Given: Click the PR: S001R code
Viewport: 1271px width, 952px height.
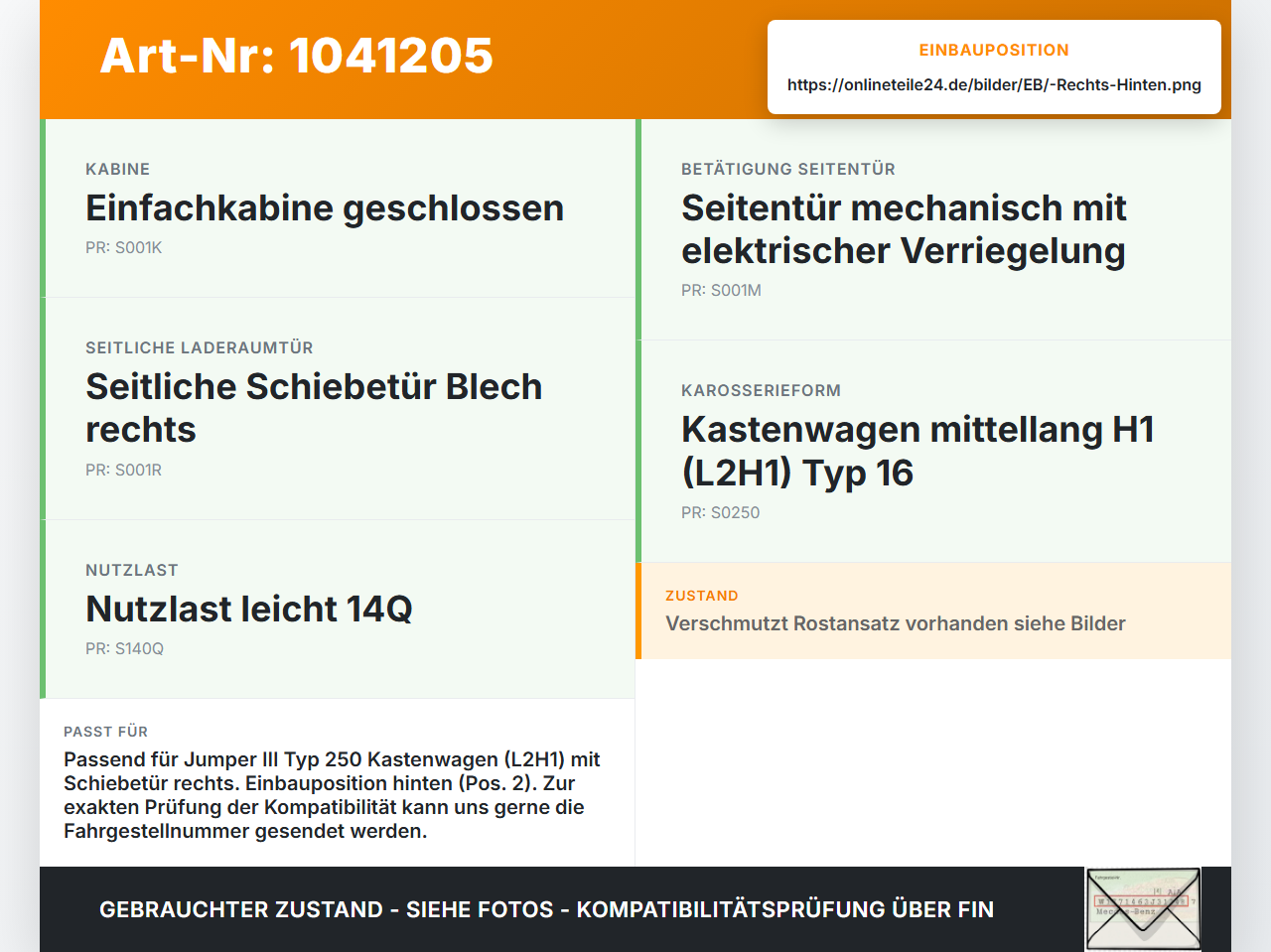Looking at the screenshot, I should [x=123, y=471].
